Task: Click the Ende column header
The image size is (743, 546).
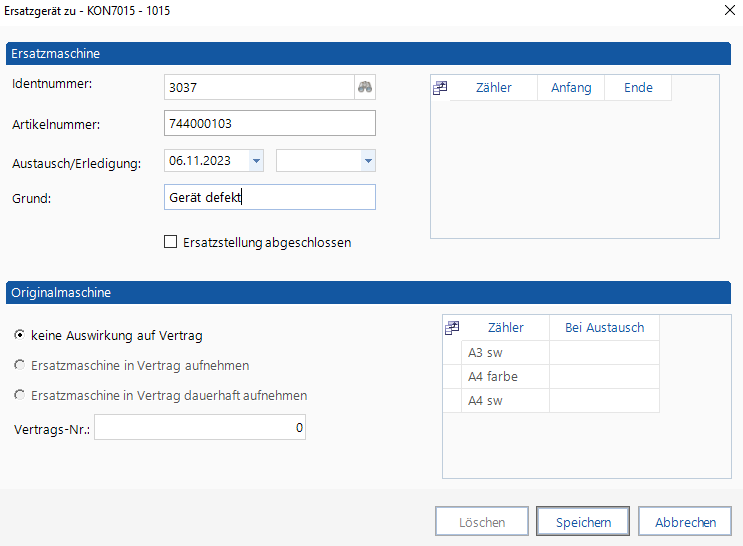Action: coord(638,88)
